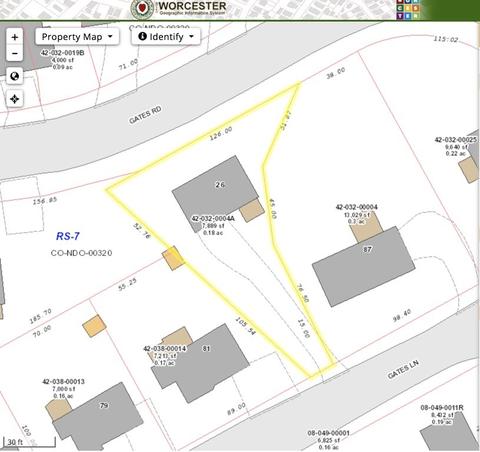The width and height of the screenshot is (480, 452).
Task: Click the 126.00 dimension label
Action: 221,133
